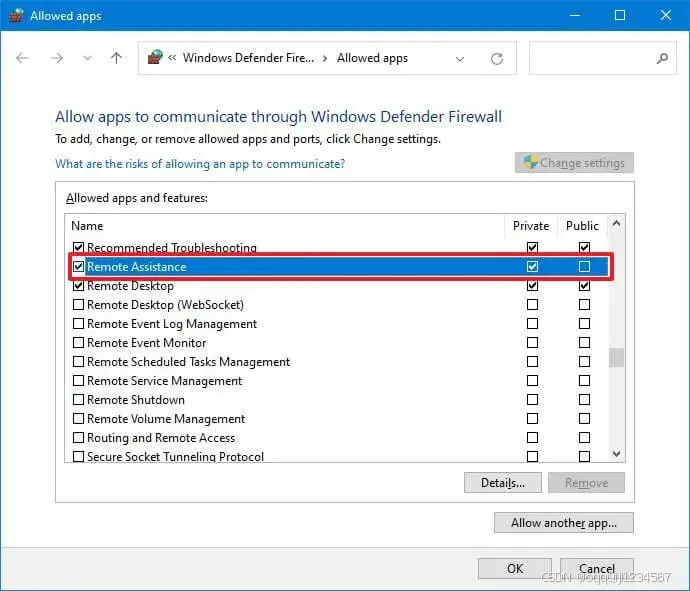Select the Remote Desktop row text
Screen dimensions: 690x591
(130, 286)
